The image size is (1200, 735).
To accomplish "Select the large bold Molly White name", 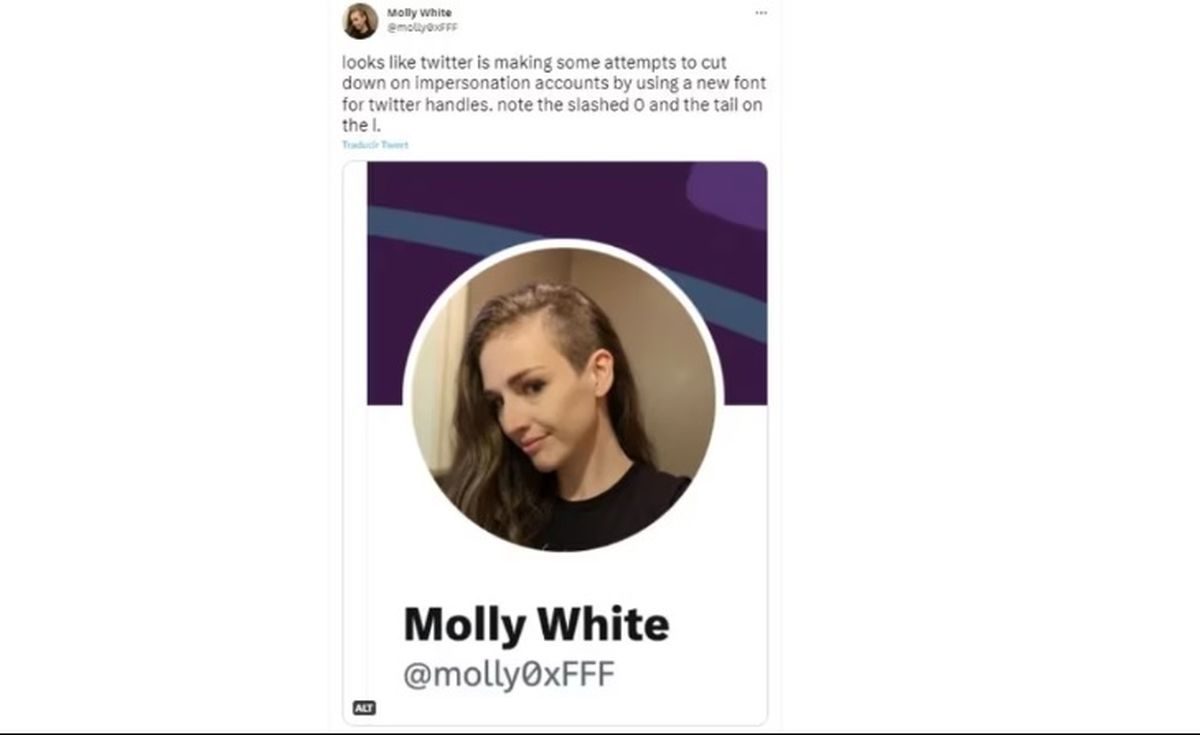I will (536, 625).
